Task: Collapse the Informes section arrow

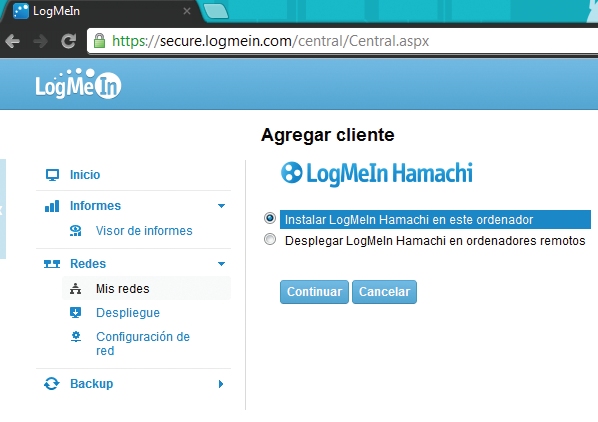Action: click(221, 206)
